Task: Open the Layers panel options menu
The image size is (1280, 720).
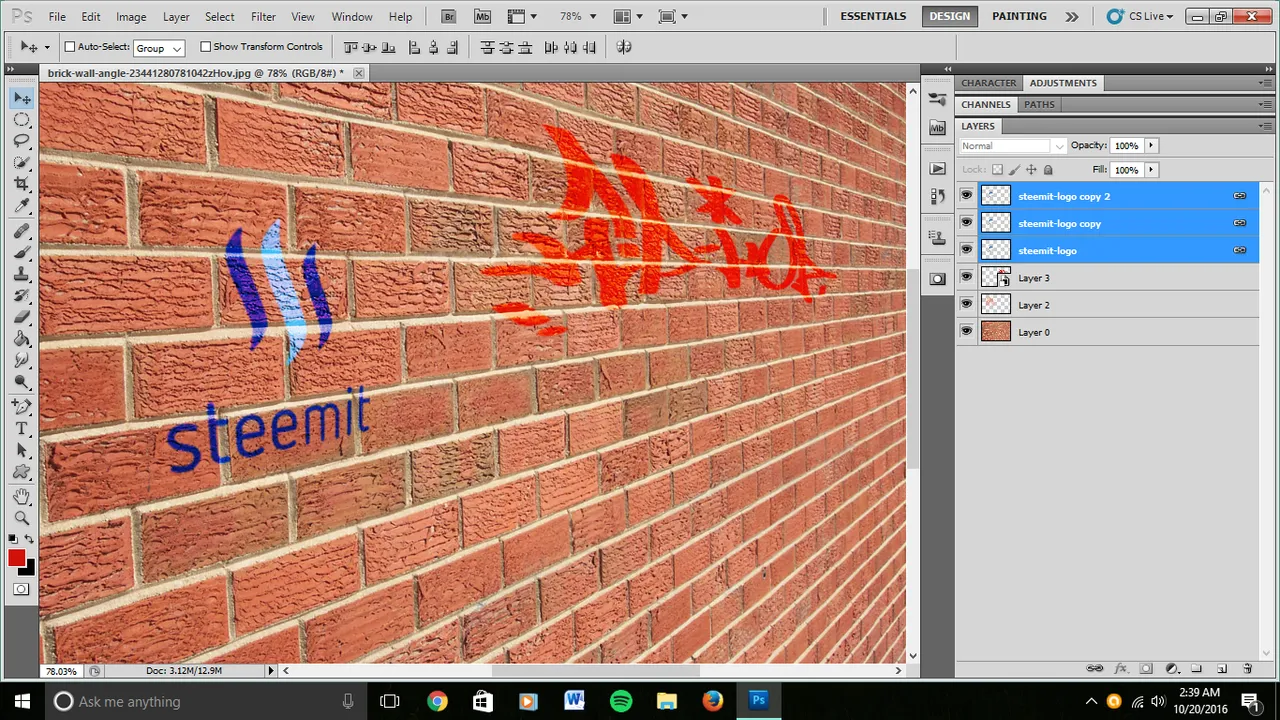Action: tap(1267, 126)
